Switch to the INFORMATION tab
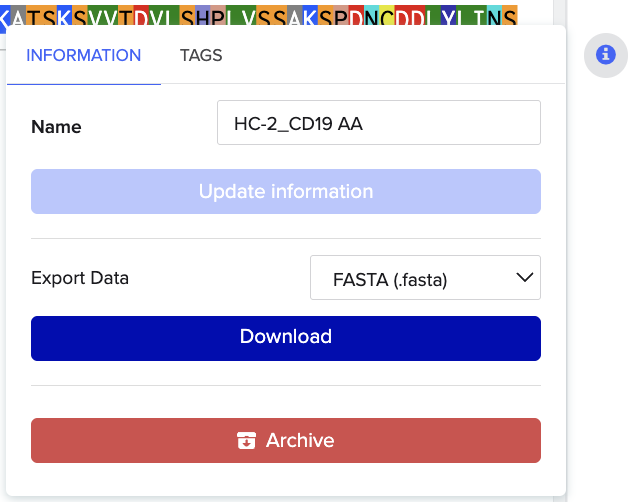 (x=84, y=56)
